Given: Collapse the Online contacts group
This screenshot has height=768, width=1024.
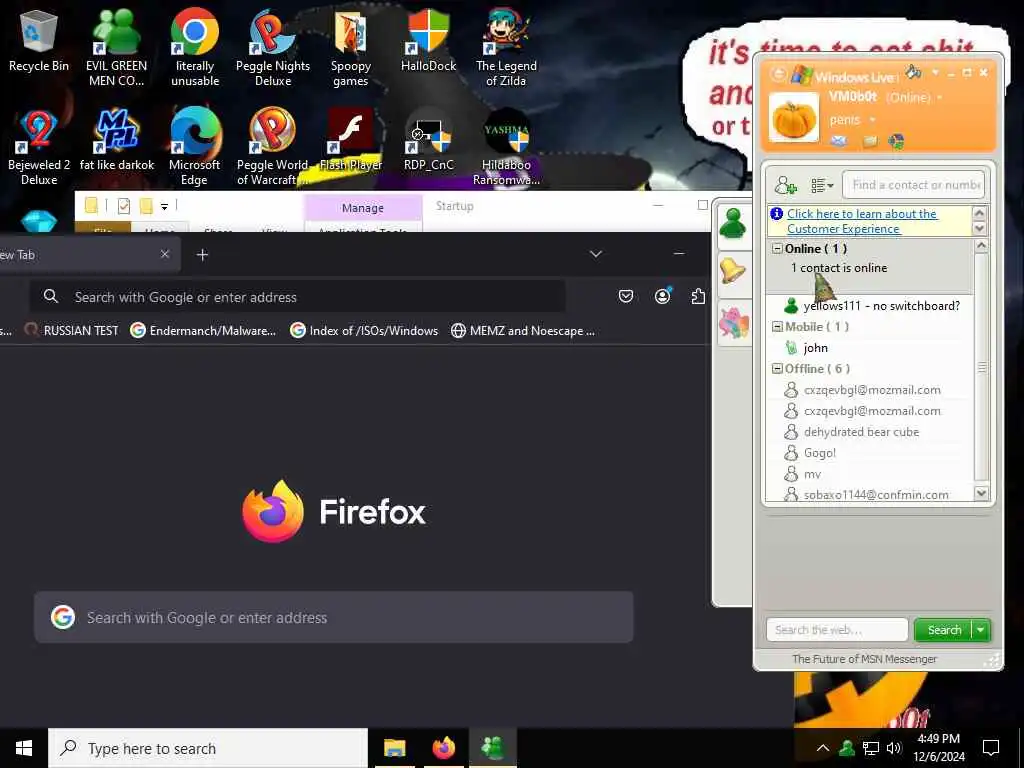Looking at the screenshot, I should (777, 248).
